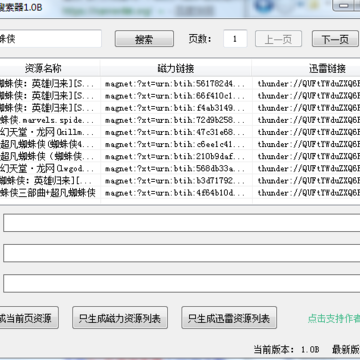Click the 磁力链接 column header
The width and height of the screenshot is (360, 360).
coord(176,68)
